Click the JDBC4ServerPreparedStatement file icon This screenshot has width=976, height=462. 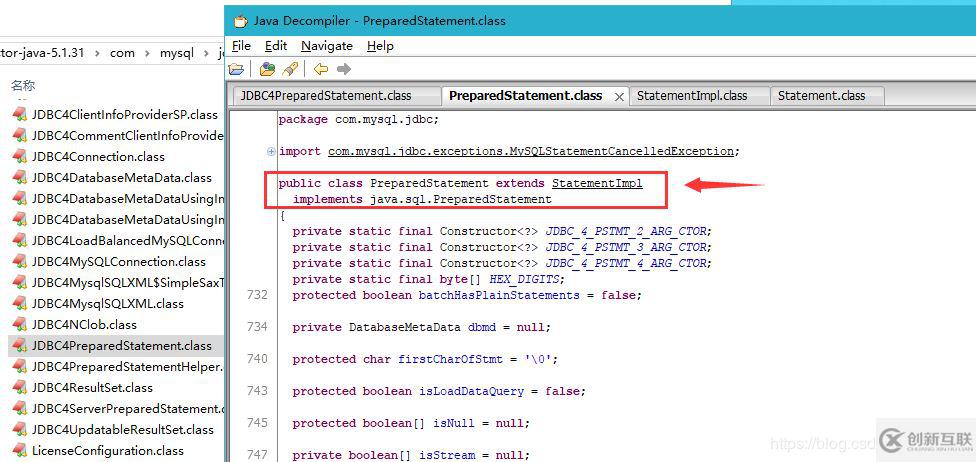pos(19,408)
